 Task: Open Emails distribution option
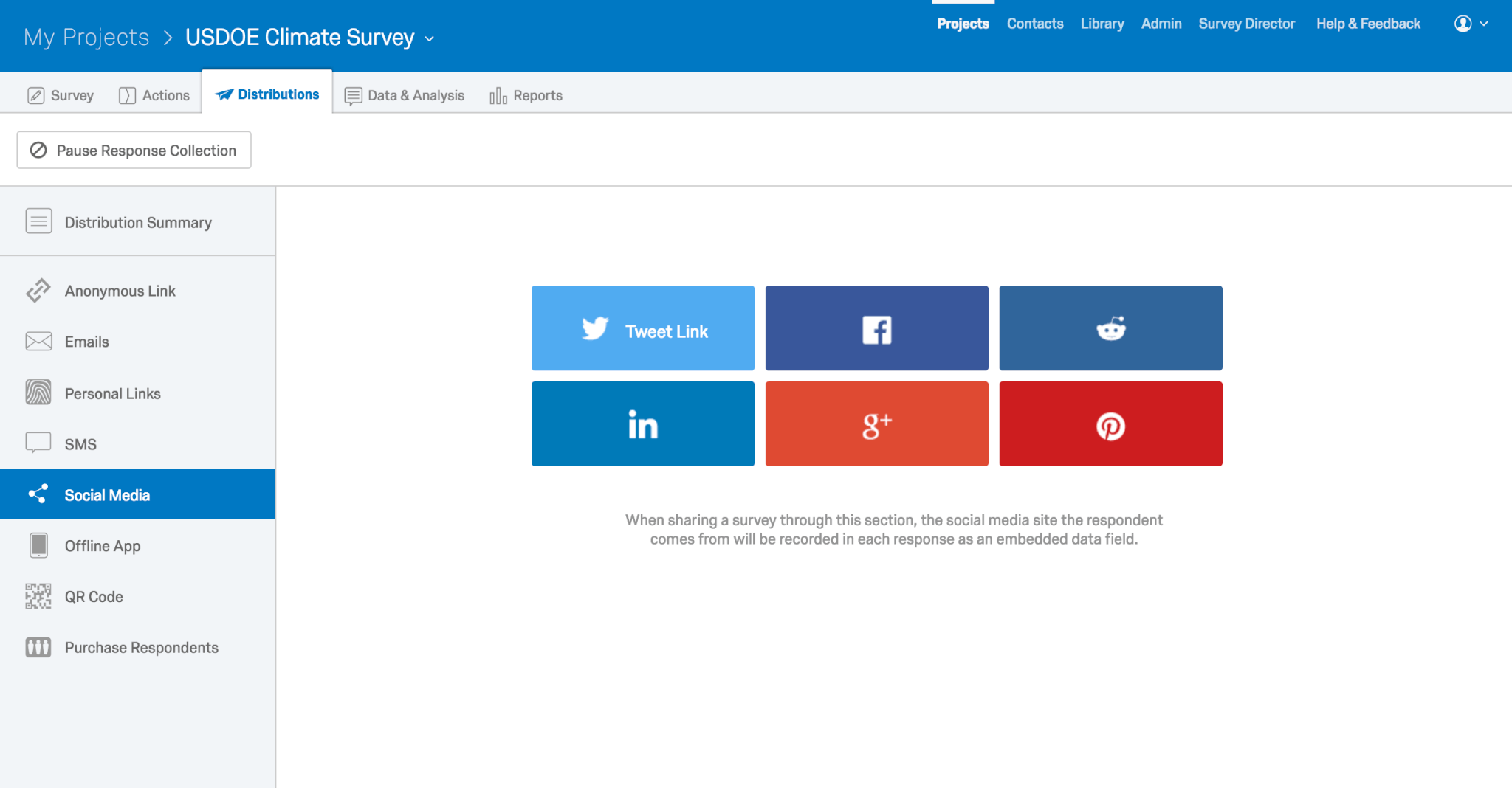(x=137, y=342)
